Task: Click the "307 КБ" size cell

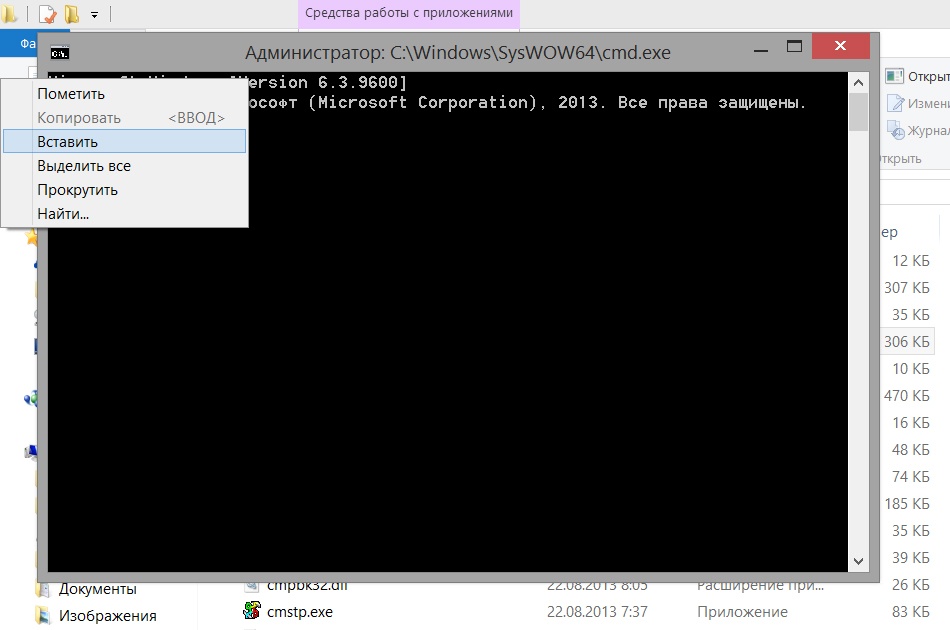Action: tap(906, 288)
